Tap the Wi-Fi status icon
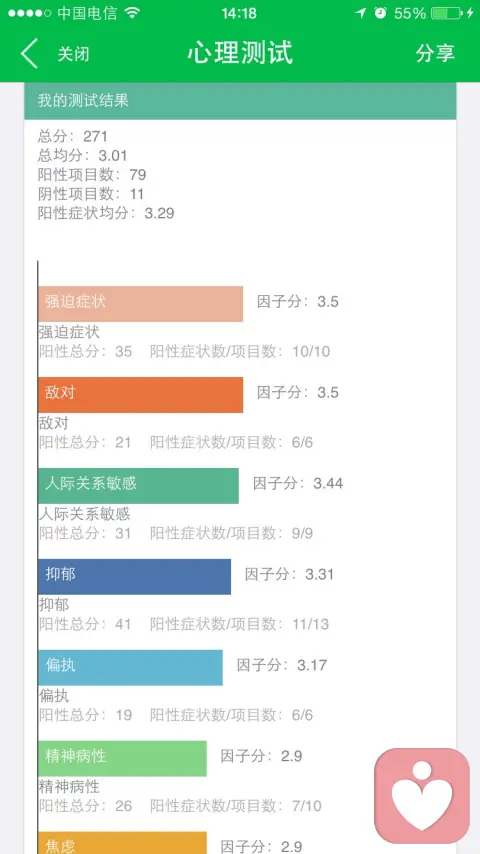The width and height of the screenshot is (480, 854). [x=132, y=13]
